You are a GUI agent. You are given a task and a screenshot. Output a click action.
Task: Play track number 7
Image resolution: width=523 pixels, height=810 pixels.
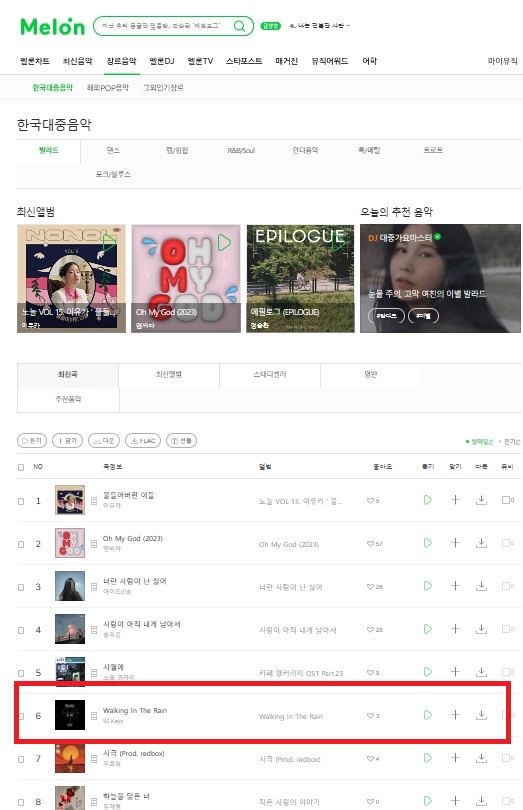[427, 758]
